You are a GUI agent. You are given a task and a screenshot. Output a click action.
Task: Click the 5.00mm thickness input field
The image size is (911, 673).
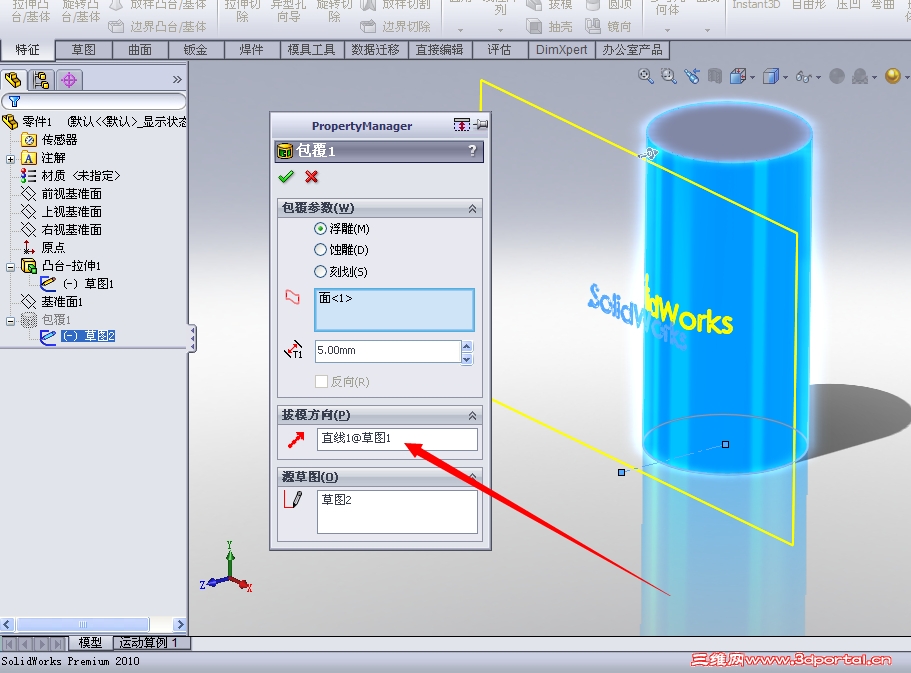(x=388, y=351)
